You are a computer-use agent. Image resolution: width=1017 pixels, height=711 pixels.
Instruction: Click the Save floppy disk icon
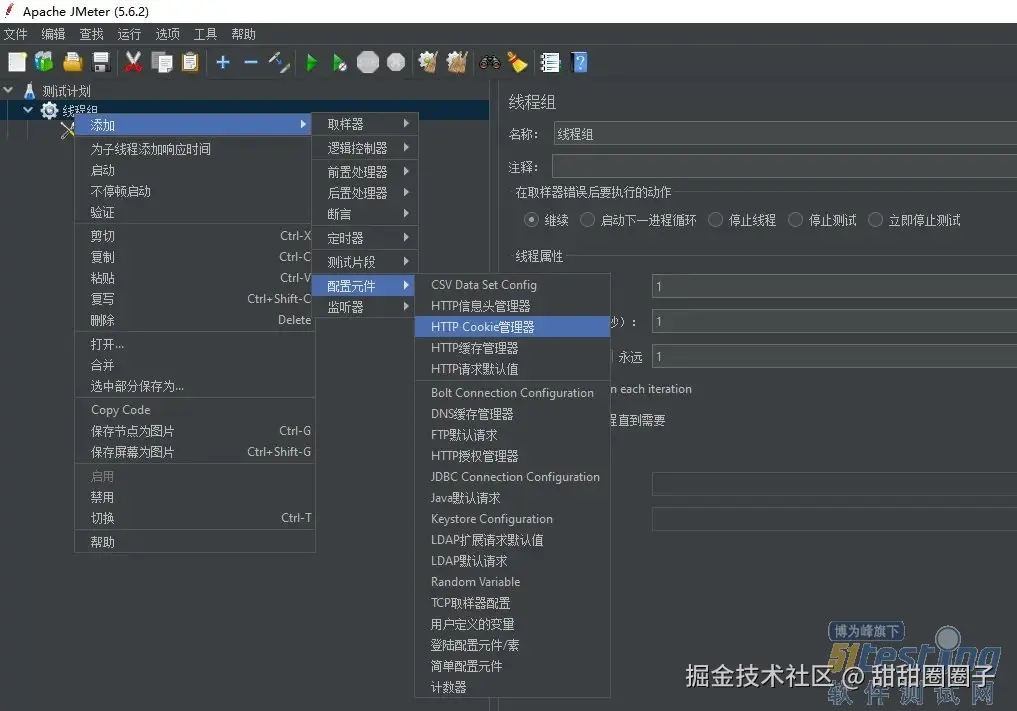pyautogui.click(x=101, y=62)
